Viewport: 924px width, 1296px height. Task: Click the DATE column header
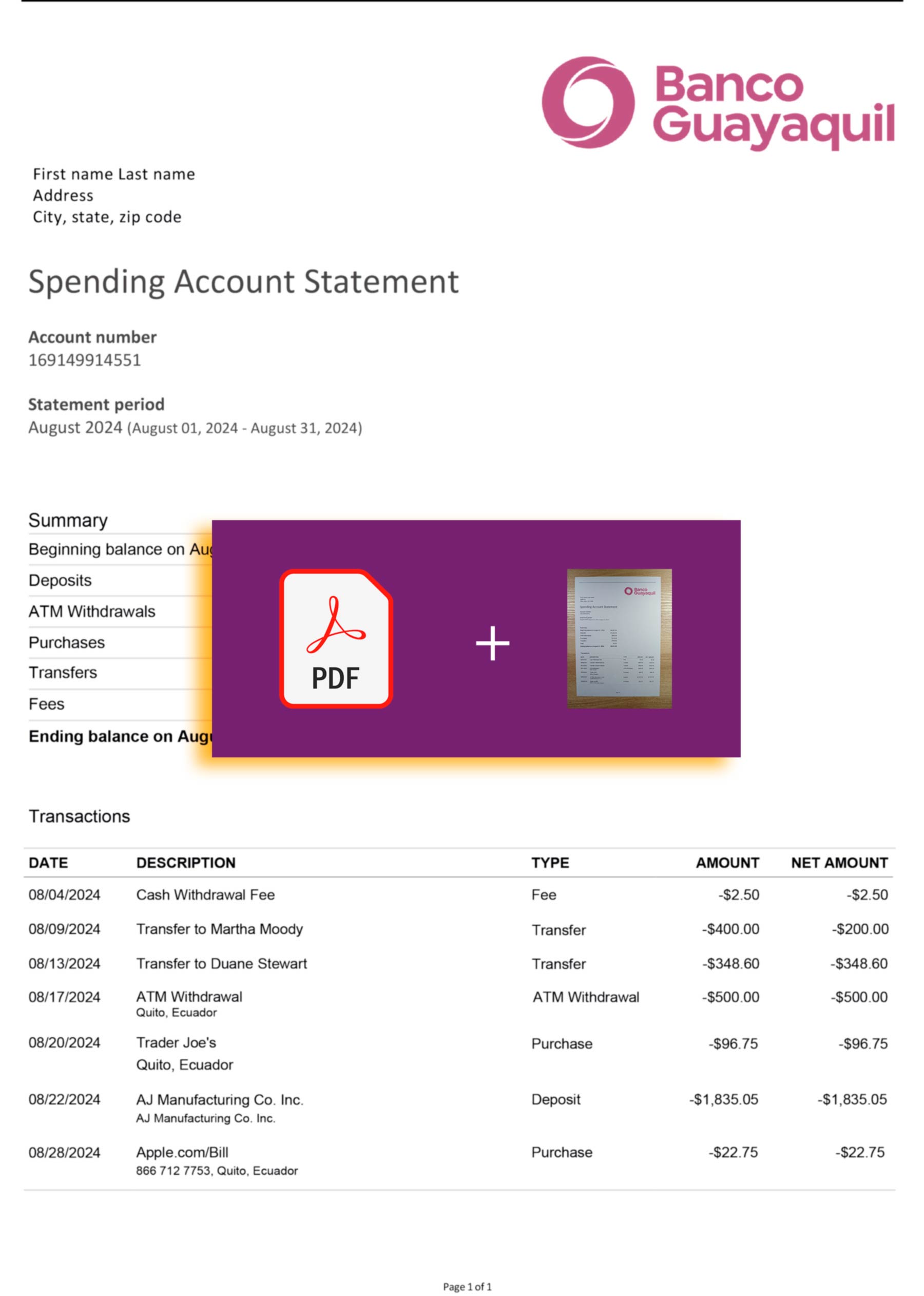pyautogui.click(x=48, y=862)
